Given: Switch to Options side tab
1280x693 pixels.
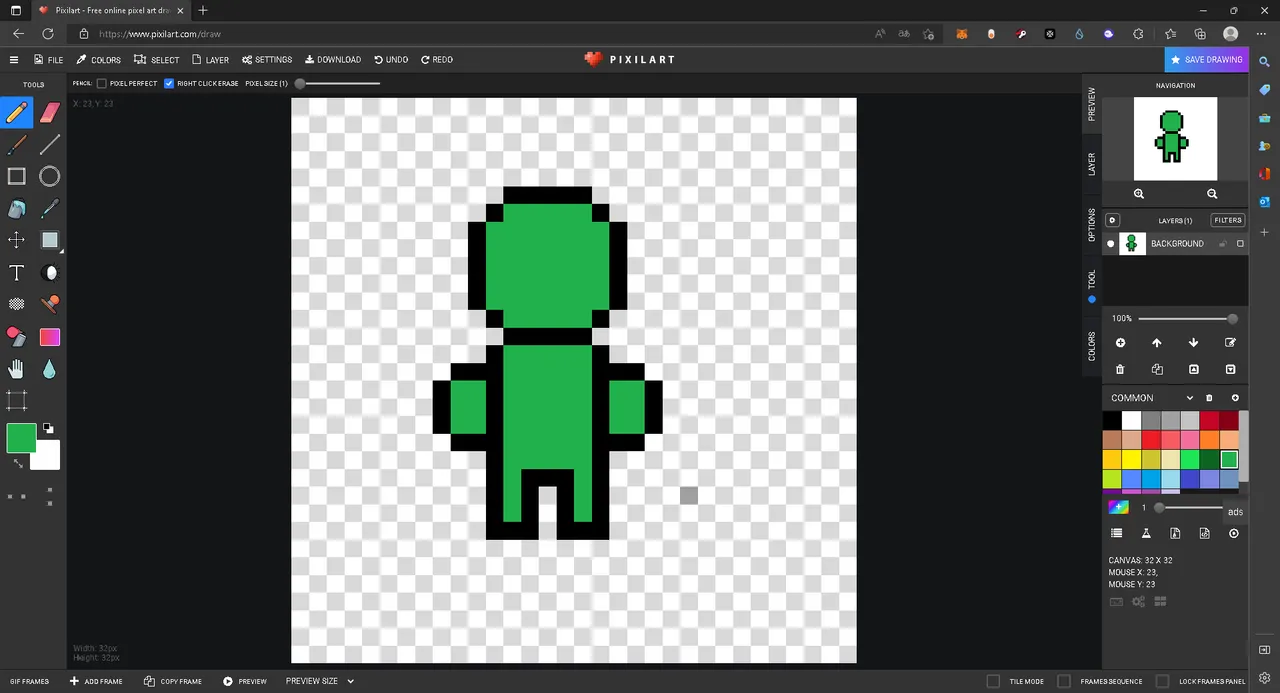Looking at the screenshot, I should (x=1092, y=225).
